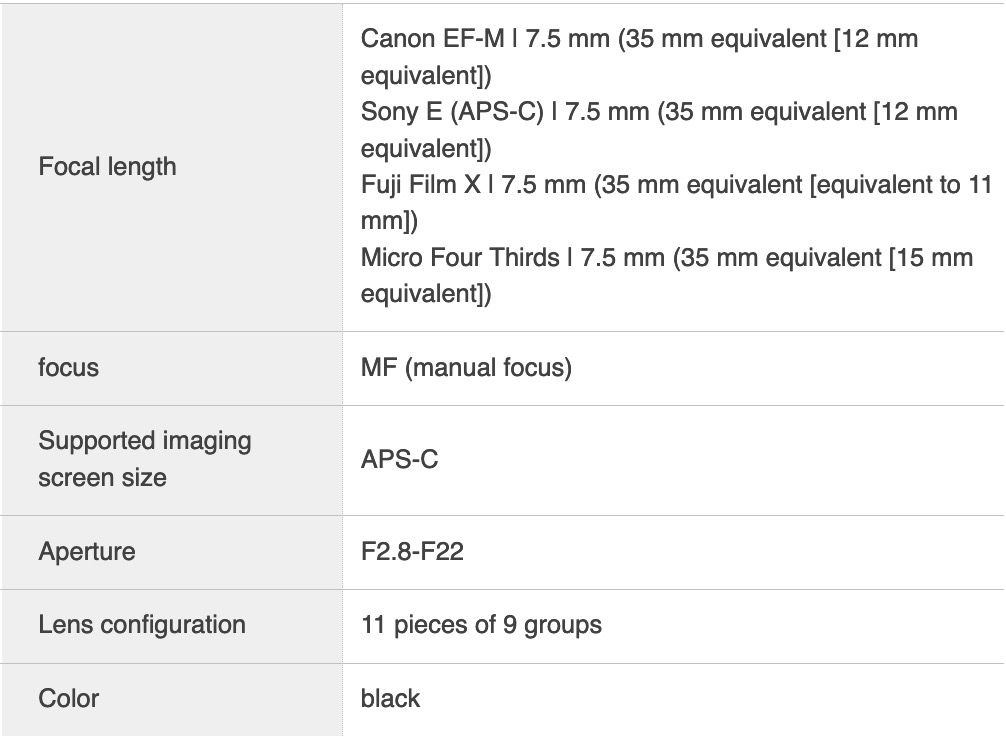Select the 11 pieces of 9 groups text
Viewport: 1006px width, 736px height.
coord(481,625)
